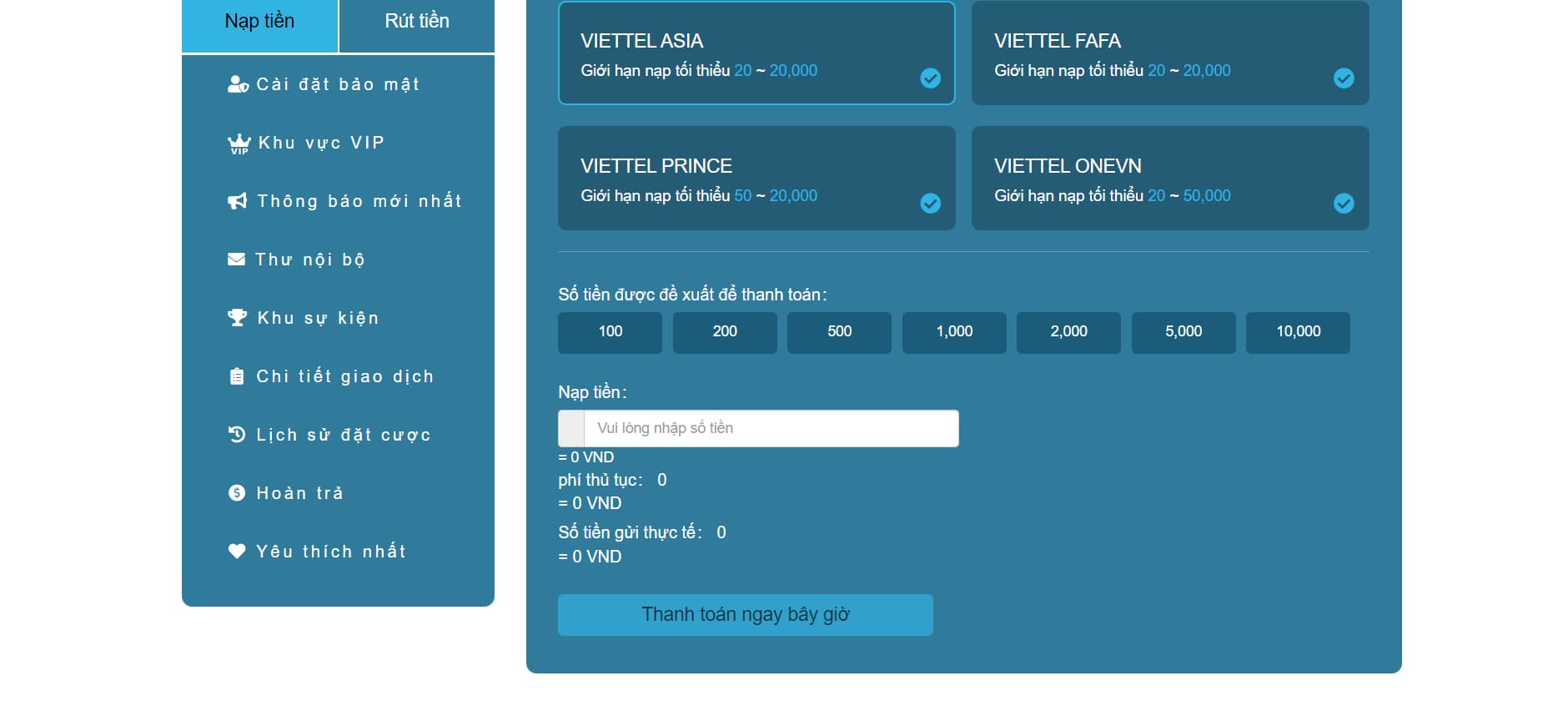The image size is (1568, 716).
Task: Select the VIETTEL PRINCE payment card
Action: click(x=756, y=178)
